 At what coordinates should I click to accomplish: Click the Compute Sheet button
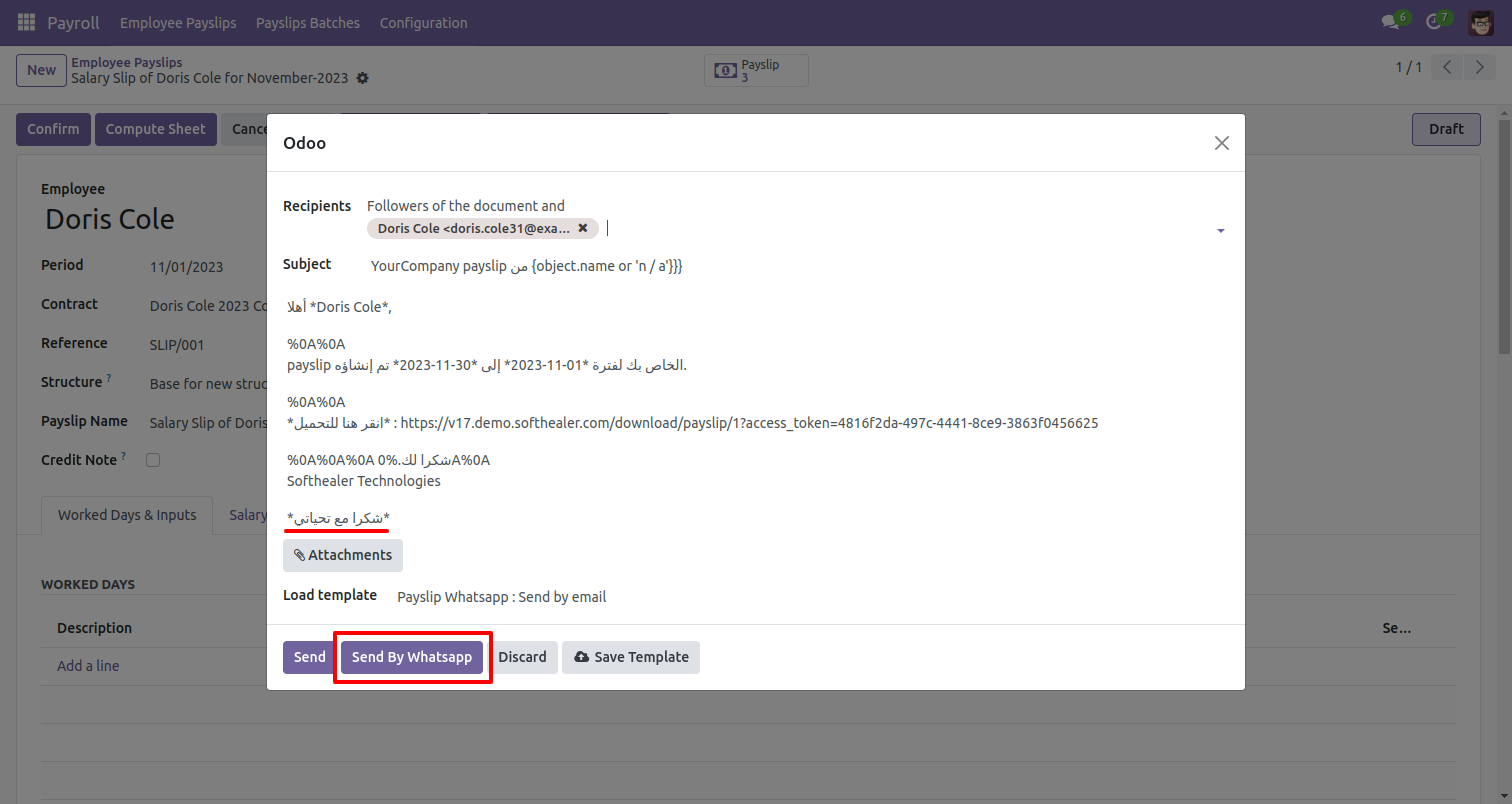click(x=156, y=129)
